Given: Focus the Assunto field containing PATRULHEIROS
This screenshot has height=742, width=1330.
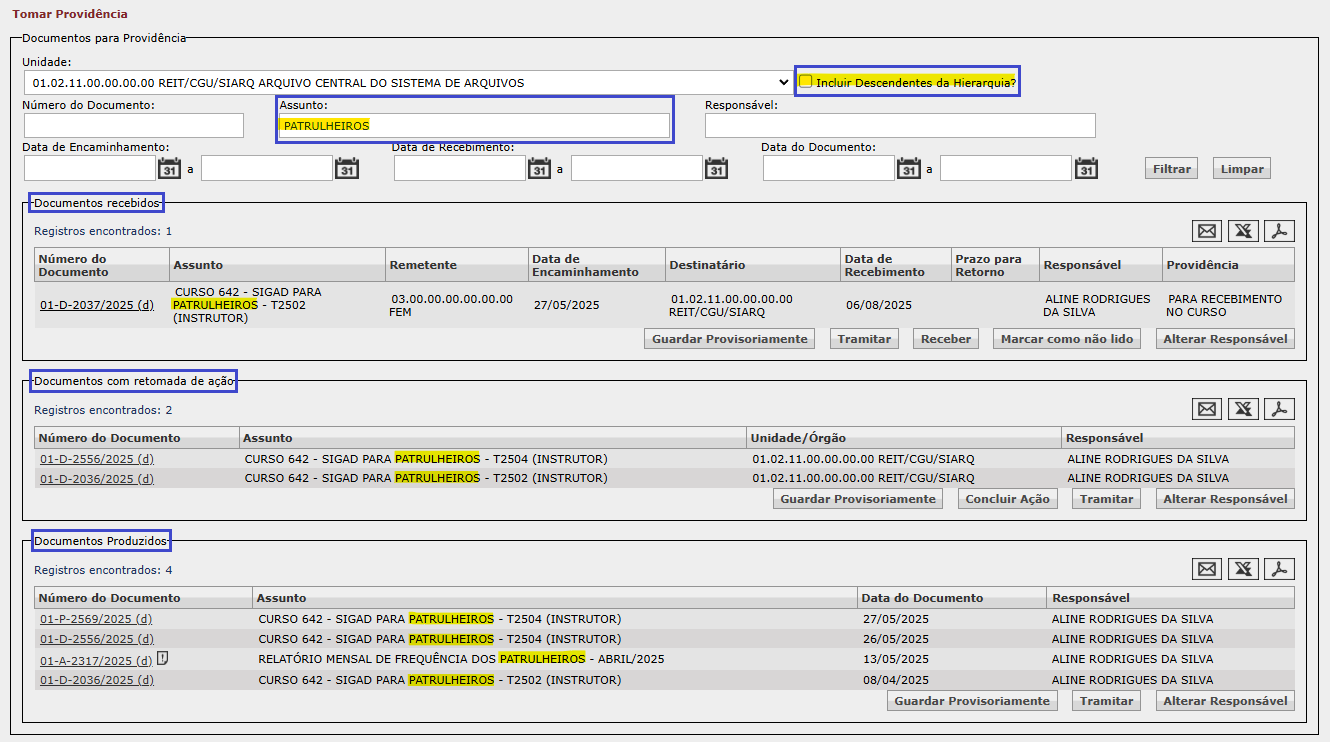Looking at the screenshot, I should (474, 126).
